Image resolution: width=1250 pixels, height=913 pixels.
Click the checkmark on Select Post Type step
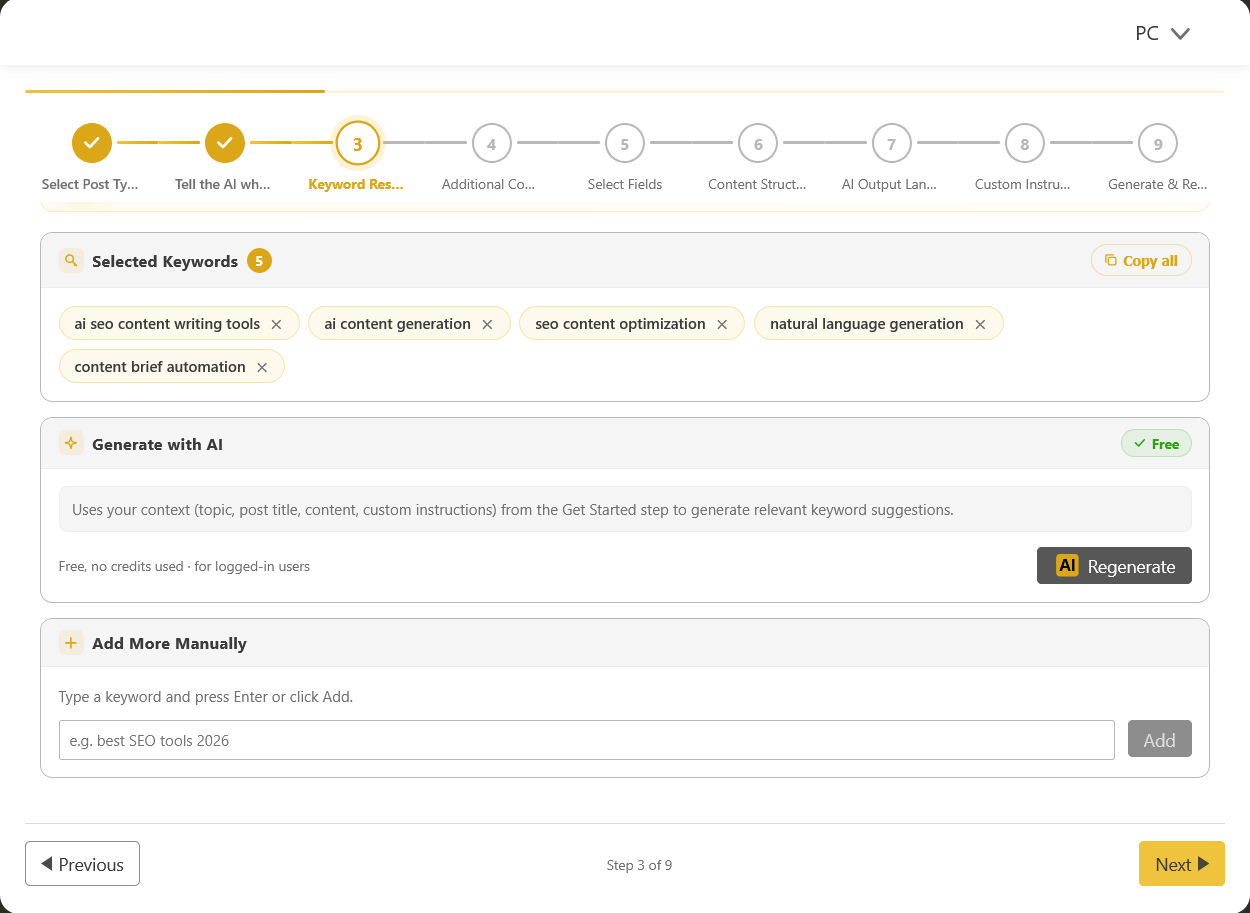tap(91, 143)
